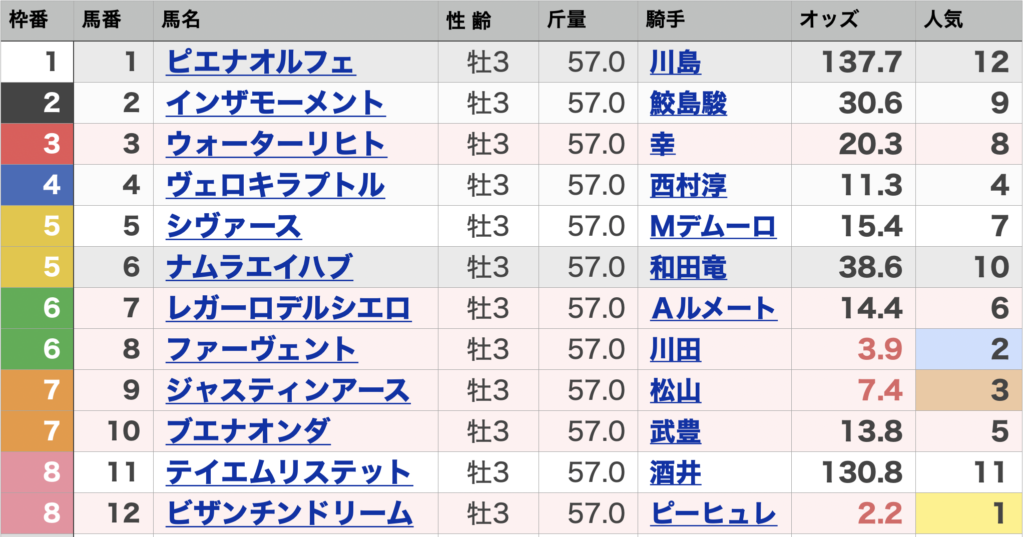This screenshot has width=1024, height=537.
Task: Open ビザンチンドリーム horse page
Action: [289, 513]
